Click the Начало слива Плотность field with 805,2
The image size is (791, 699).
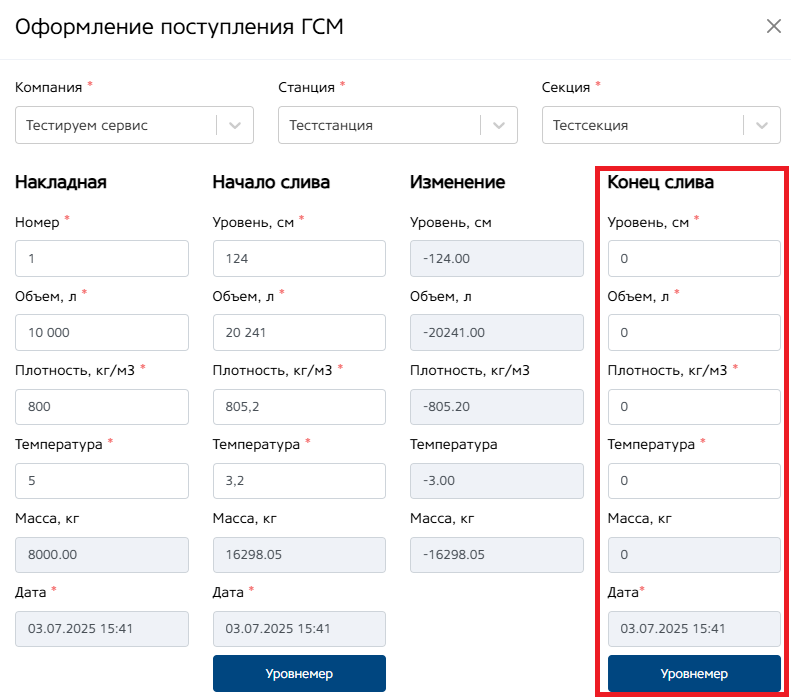click(299, 407)
